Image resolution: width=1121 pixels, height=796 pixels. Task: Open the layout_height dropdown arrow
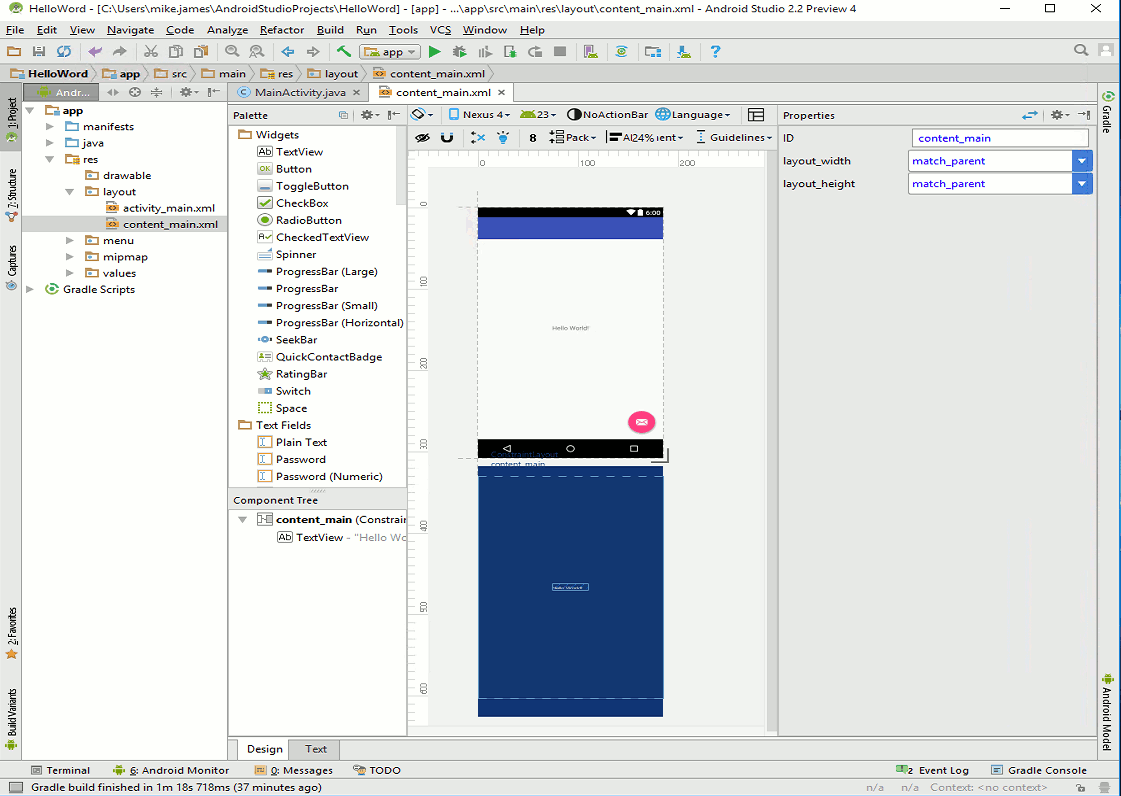point(1082,184)
